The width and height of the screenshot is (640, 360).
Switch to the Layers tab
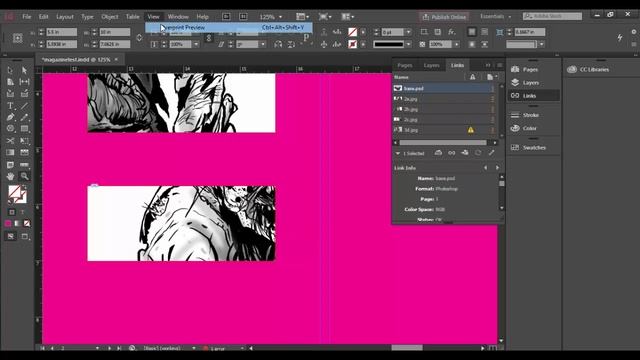click(x=431, y=65)
